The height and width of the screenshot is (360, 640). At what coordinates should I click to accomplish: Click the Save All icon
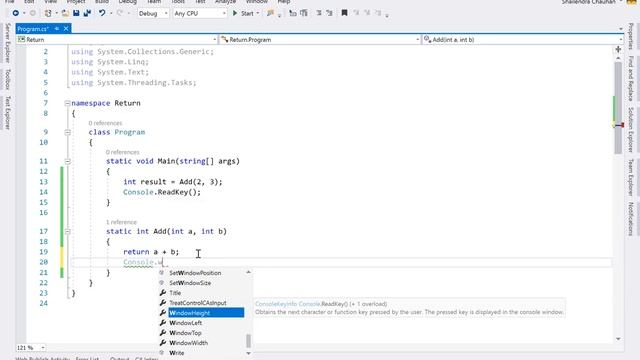(x=87, y=13)
